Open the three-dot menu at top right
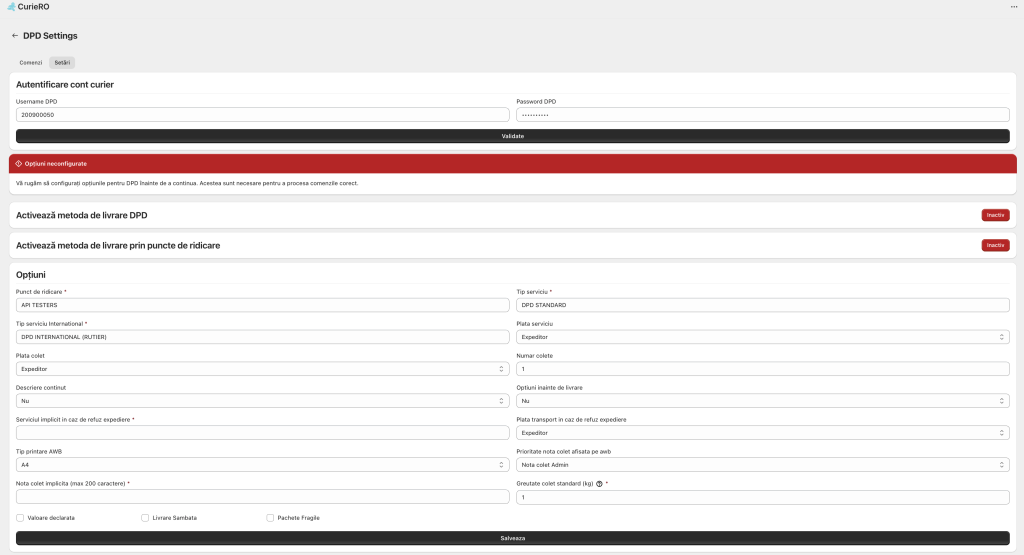 [1014, 7]
